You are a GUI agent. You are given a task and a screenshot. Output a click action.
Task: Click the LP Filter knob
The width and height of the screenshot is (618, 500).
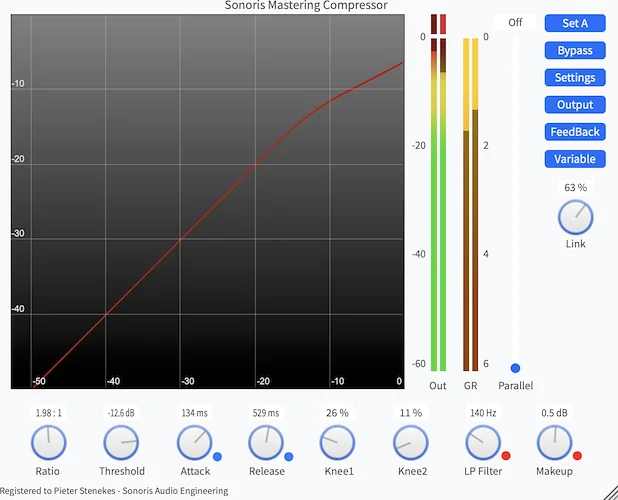483,442
